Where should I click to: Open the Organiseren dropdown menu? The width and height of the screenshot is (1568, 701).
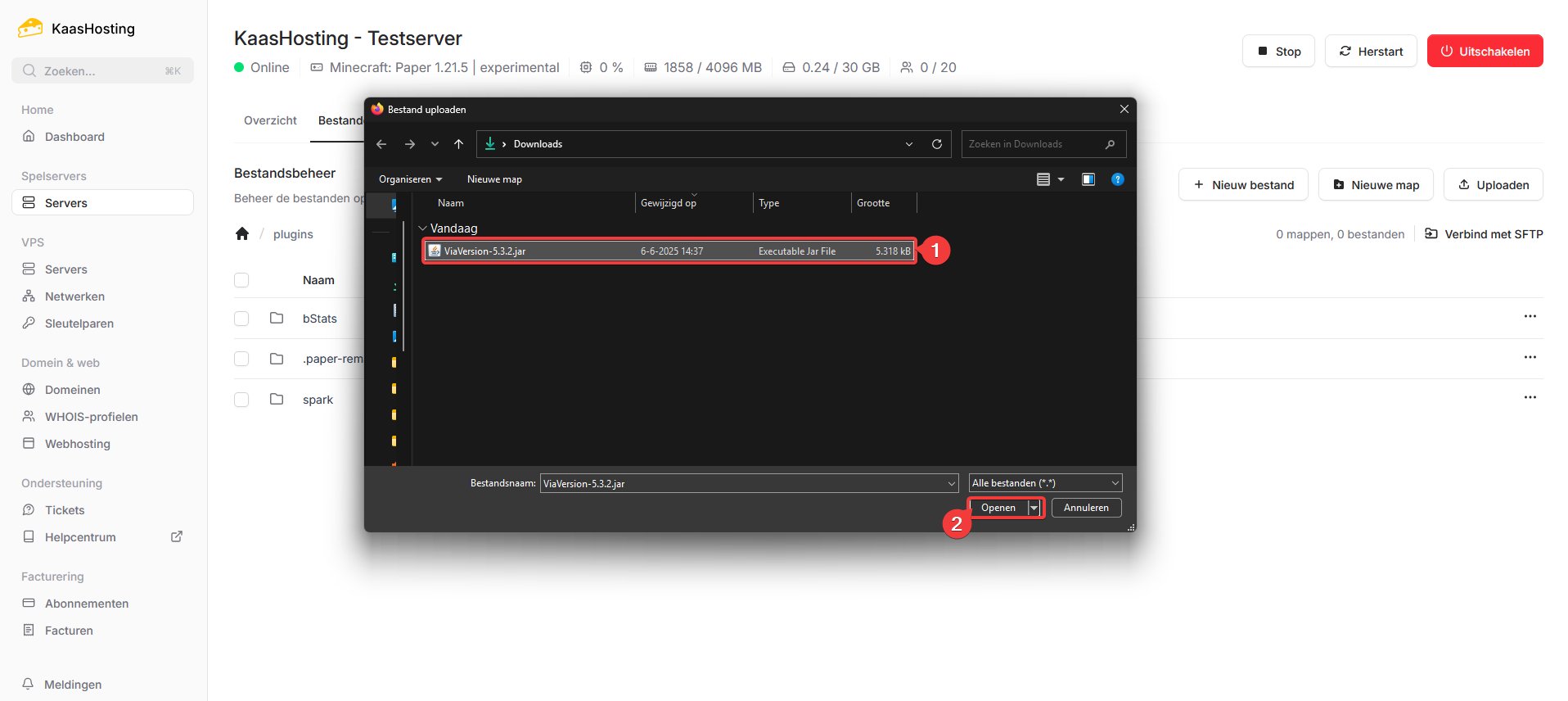click(x=410, y=179)
